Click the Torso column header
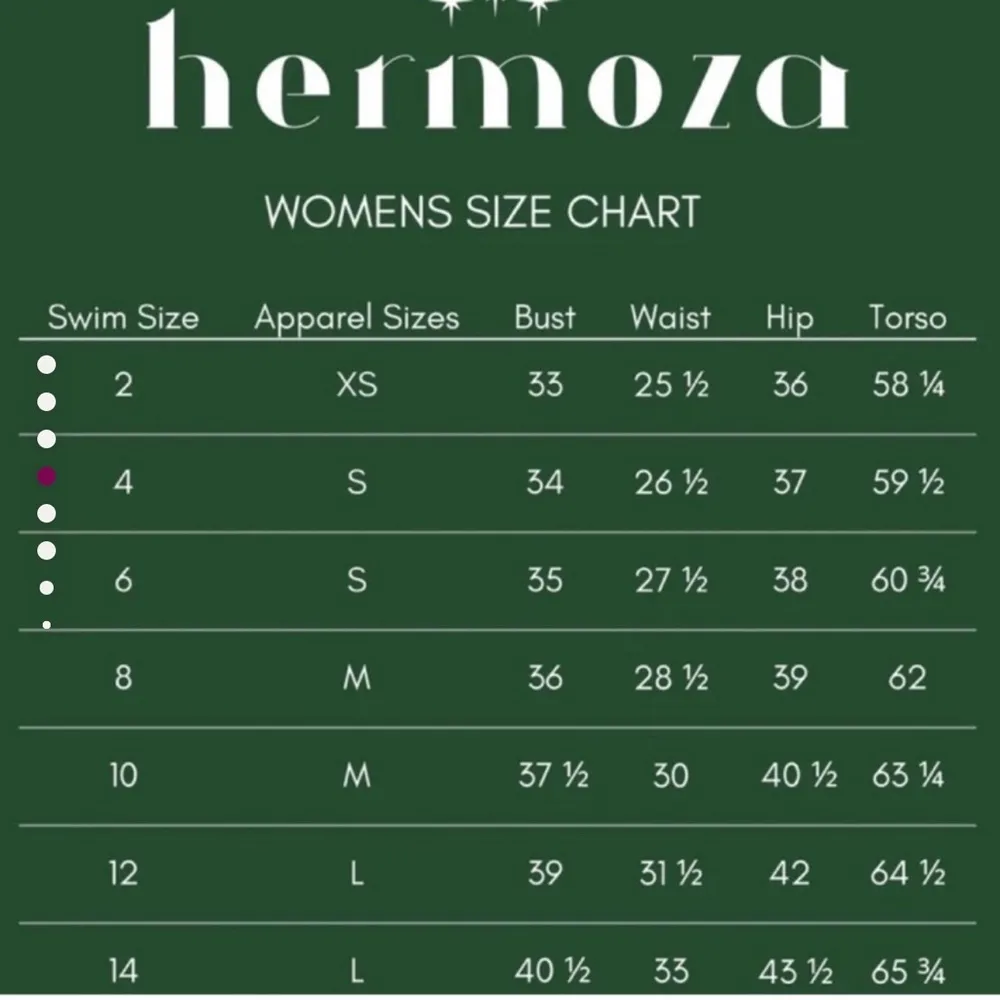The image size is (1000, 1000). pyautogui.click(x=907, y=318)
